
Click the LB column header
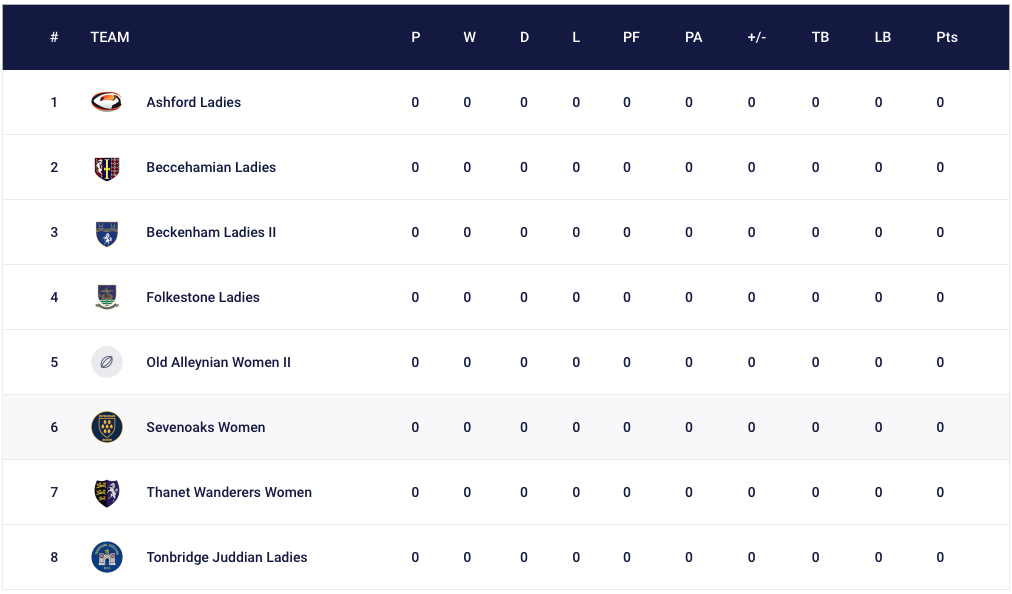[x=883, y=37]
